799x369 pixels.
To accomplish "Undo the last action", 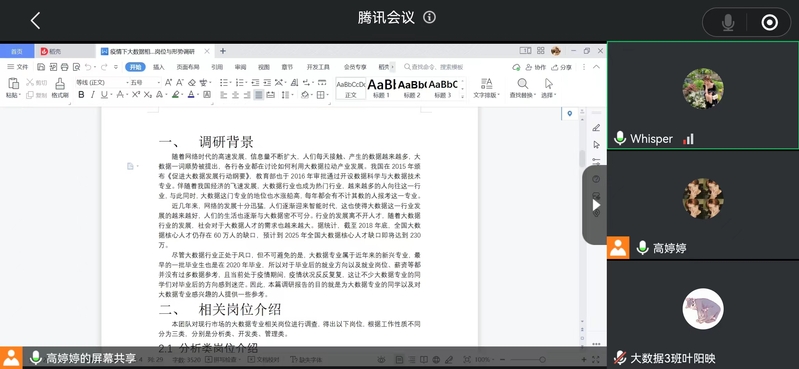I will [88, 67].
